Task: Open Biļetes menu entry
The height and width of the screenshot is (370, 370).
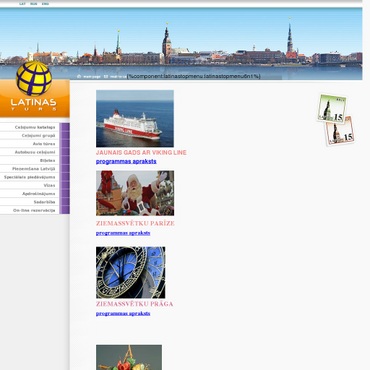Action: tap(35, 161)
